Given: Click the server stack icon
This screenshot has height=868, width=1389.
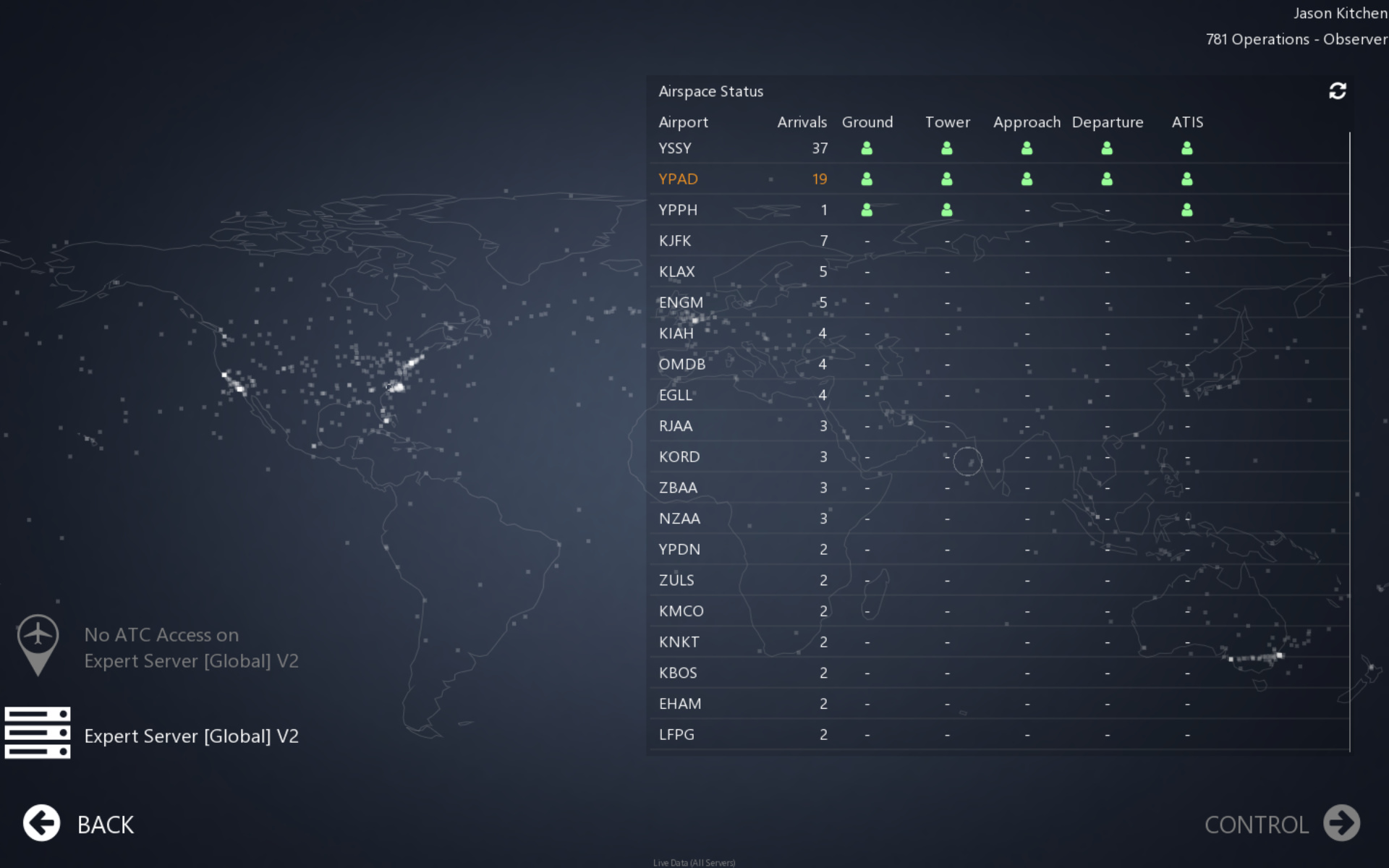Looking at the screenshot, I should click(38, 733).
